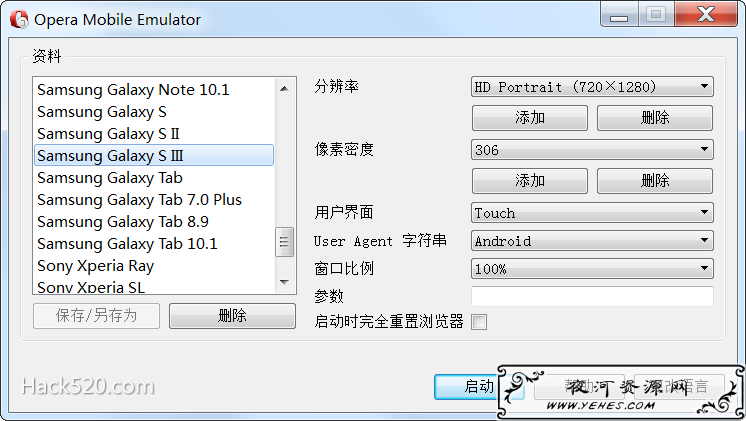Select Sony Xperia Ray profile

click(154, 265)
